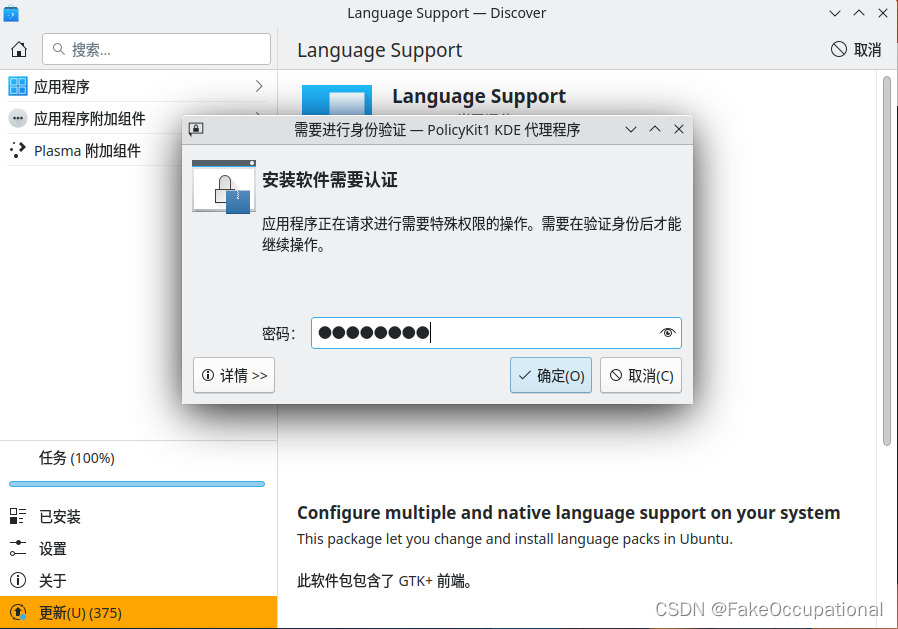Viewport: 898px width, 629px height.
Task: Click the lock authentication icon in dialog
Action: click(x=224, y=187)
